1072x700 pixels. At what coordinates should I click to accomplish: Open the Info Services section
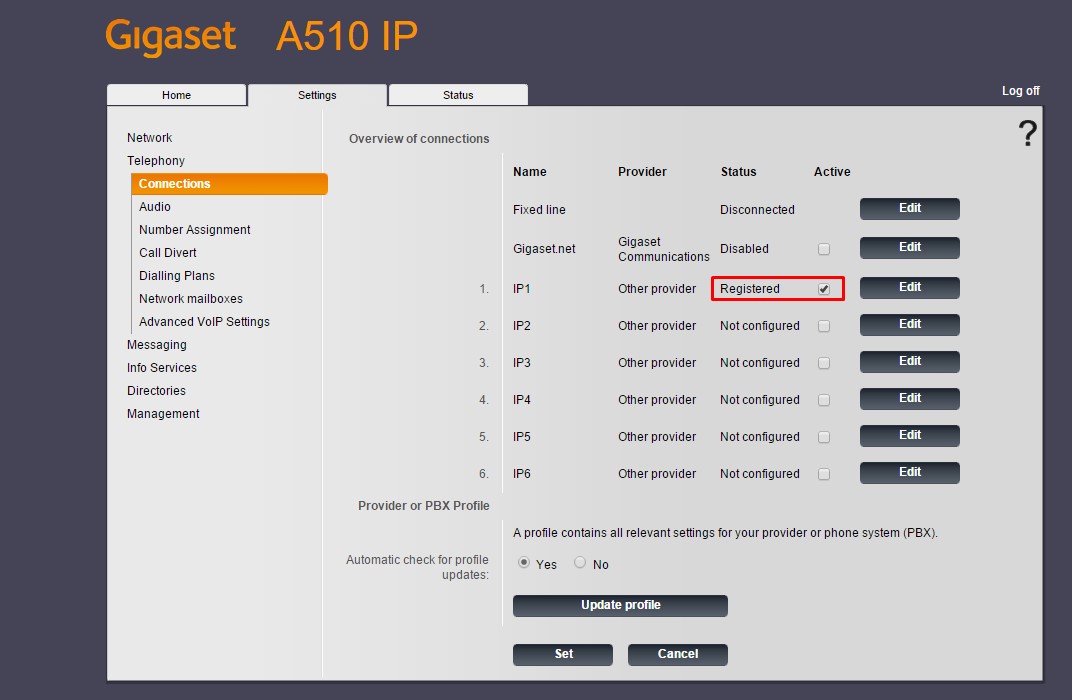161,368
